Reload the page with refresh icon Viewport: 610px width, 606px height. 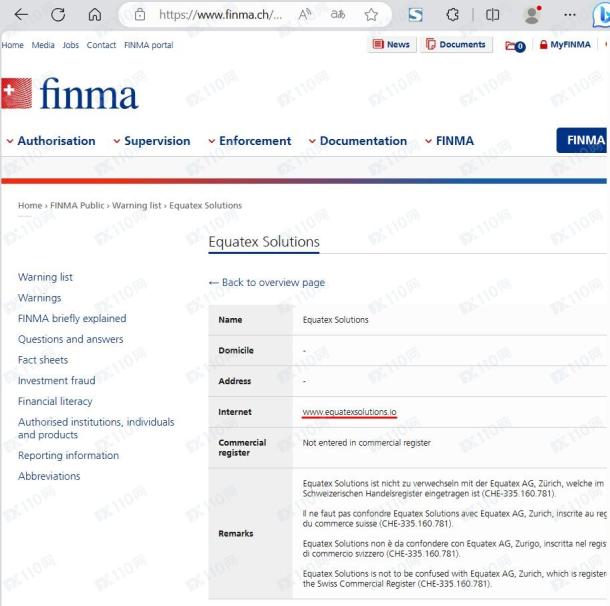pos(58,15)
